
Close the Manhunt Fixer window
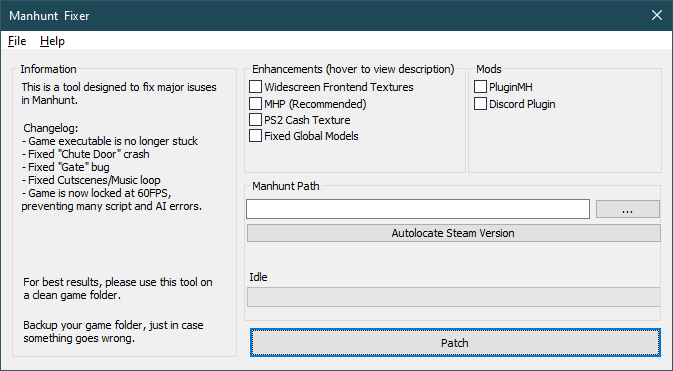657,15
